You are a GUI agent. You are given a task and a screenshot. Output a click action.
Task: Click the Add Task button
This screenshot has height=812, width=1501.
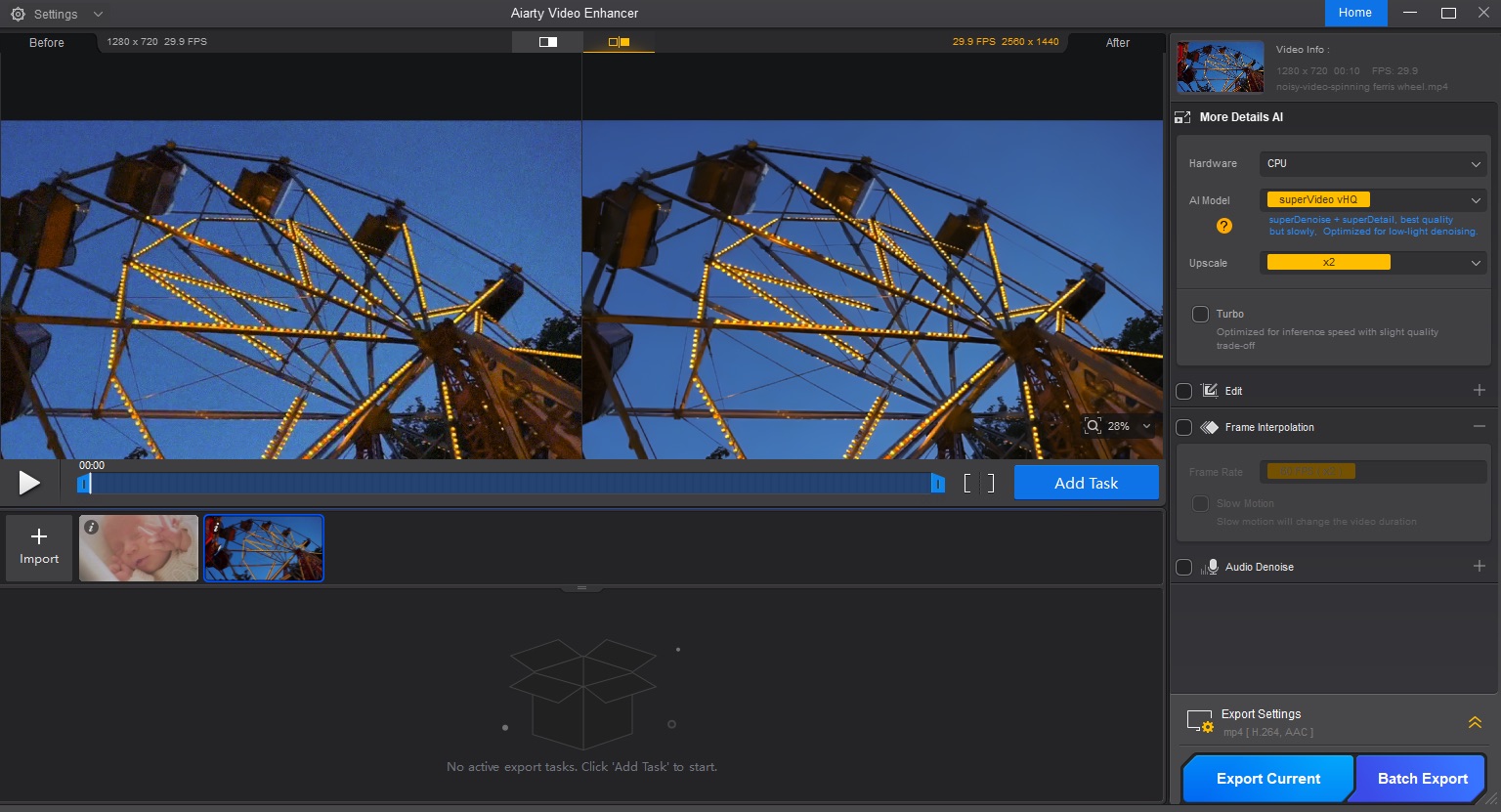point(1086,482)
